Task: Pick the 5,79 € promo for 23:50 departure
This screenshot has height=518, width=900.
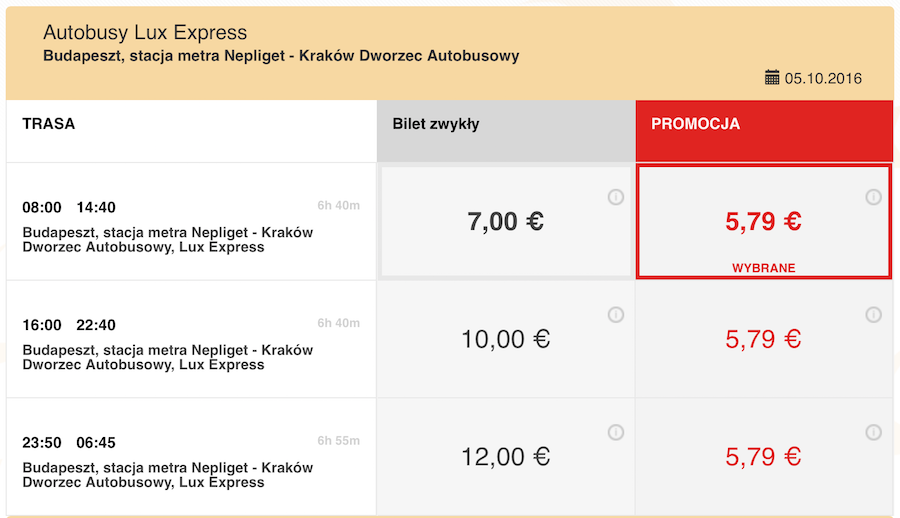Action: click(763, 457)
